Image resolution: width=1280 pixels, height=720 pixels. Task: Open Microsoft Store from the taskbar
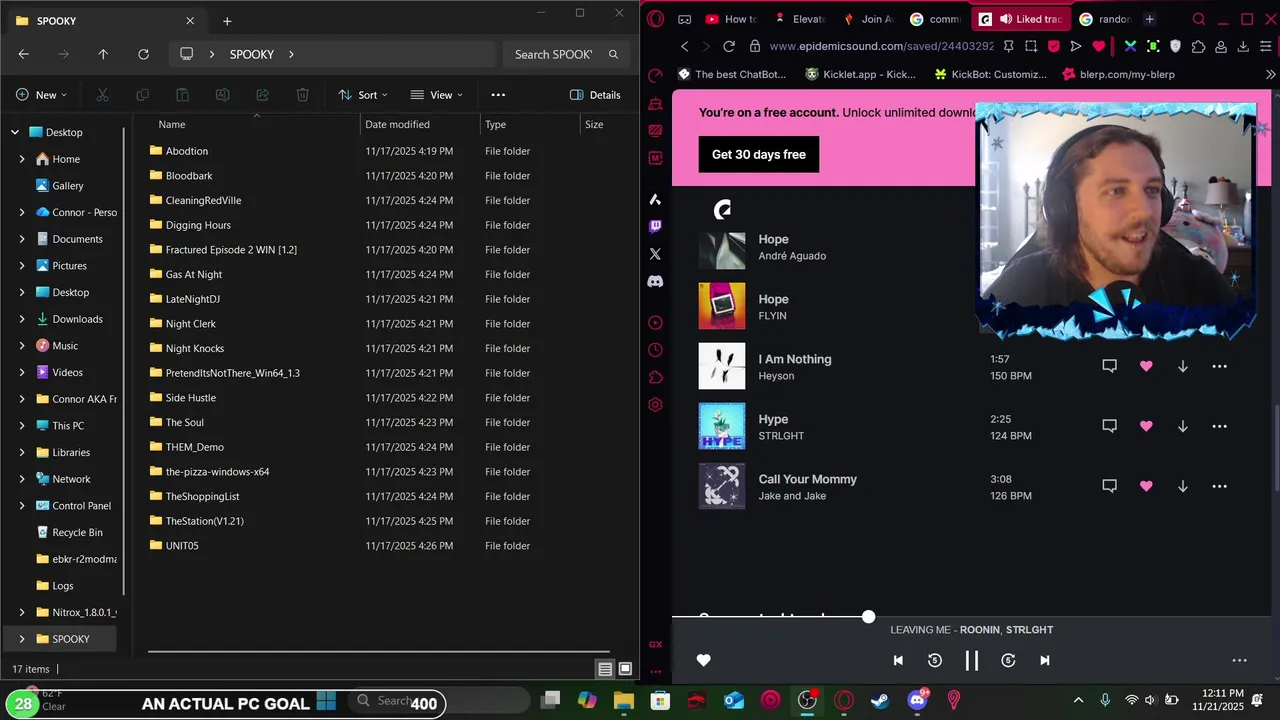point(660,701)
